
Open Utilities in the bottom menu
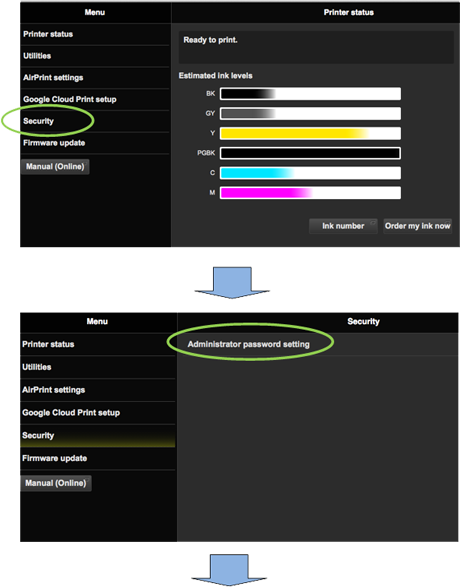pos(98,367)
